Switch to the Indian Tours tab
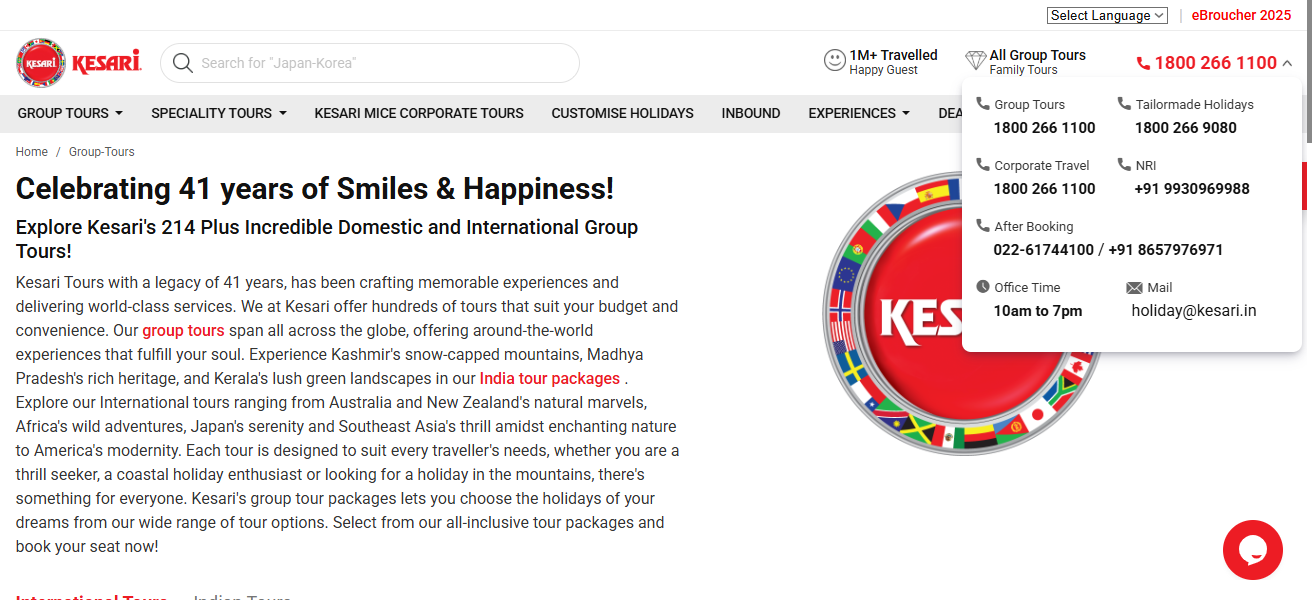1312x600 pixels. pyautogui.click(x=241, y=596)
